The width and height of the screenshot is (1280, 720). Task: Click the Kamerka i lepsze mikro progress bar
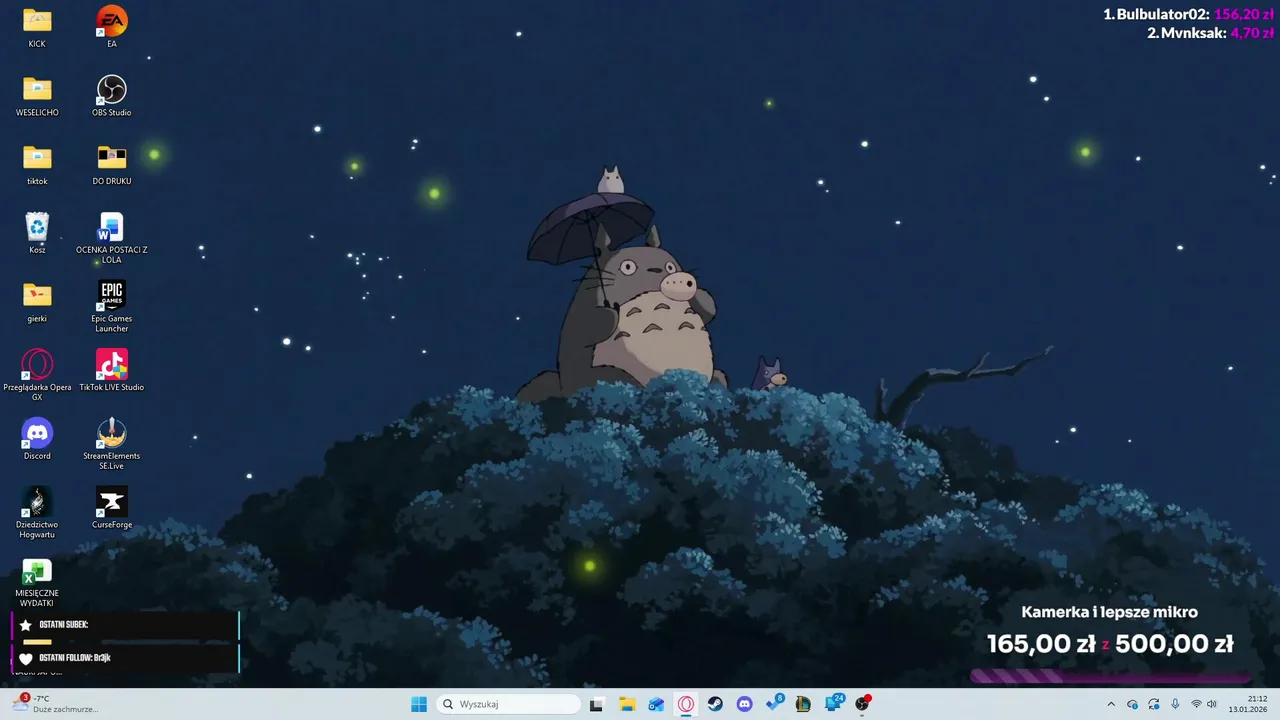(x=1110, y=676)
